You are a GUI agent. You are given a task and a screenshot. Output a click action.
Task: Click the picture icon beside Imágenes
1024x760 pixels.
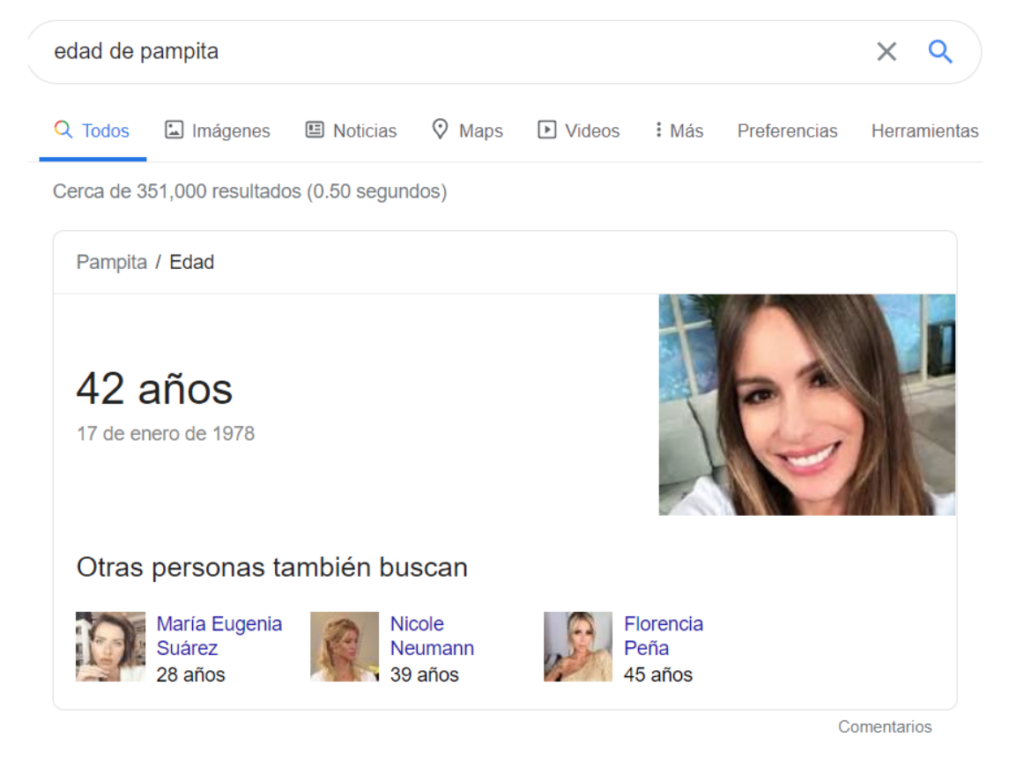coord(174,129)
